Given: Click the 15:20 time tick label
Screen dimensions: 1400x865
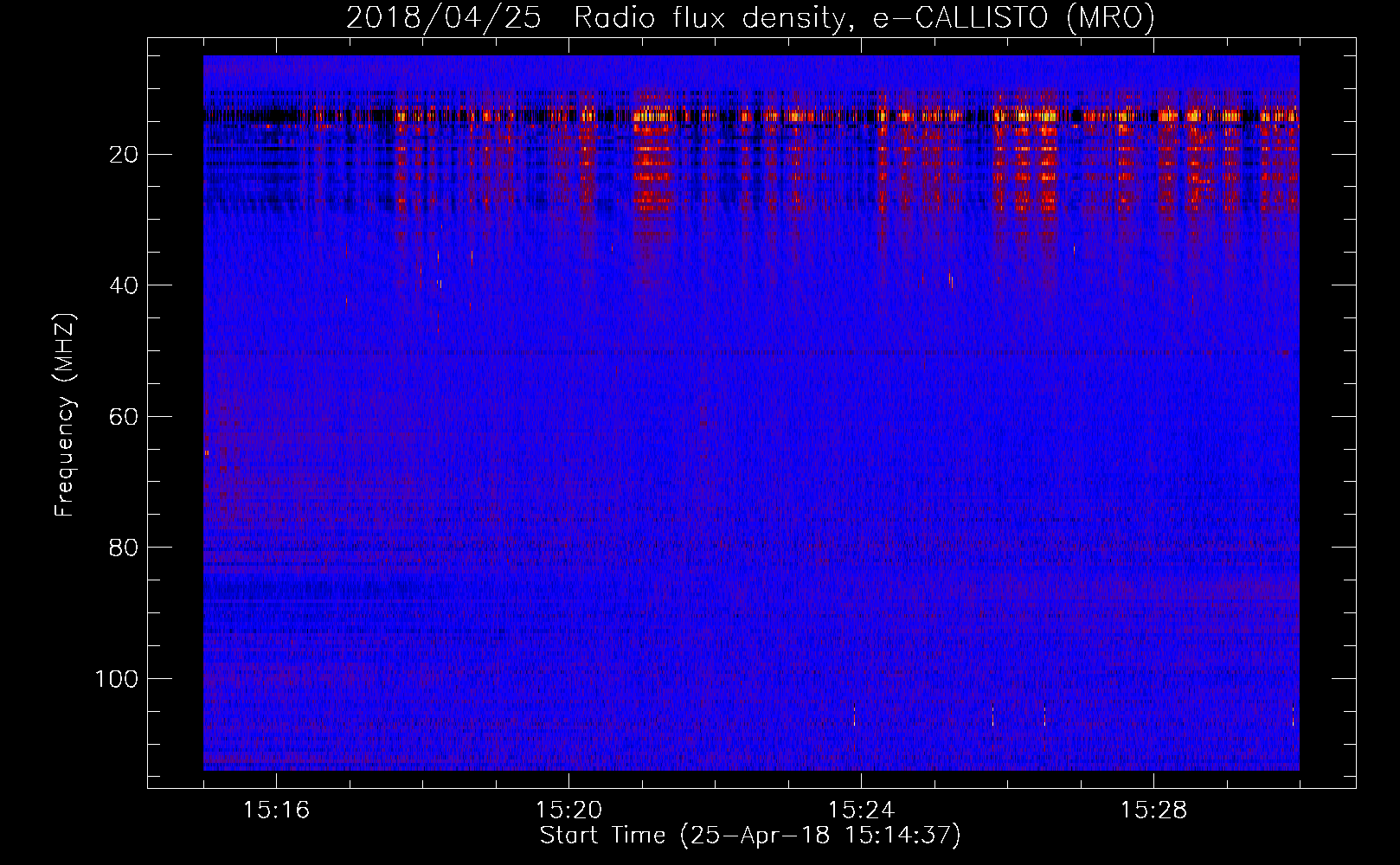Looking at the screenshot, I should (x=568, y=810).
